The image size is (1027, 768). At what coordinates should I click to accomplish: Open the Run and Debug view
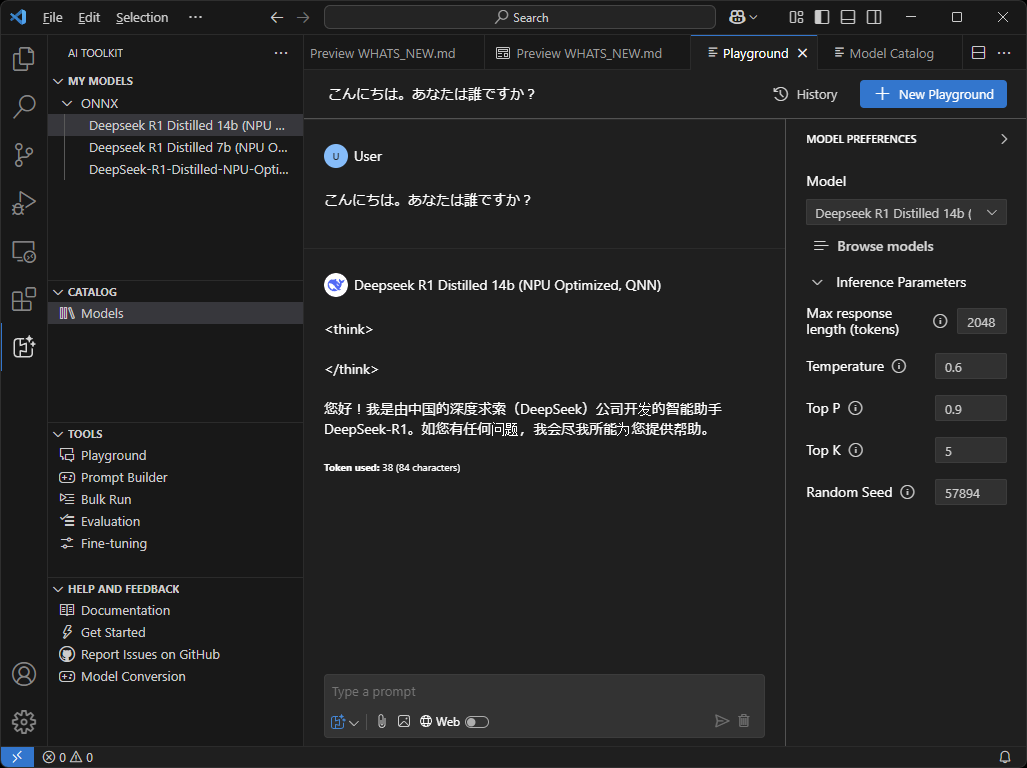[x=24, y=203]
